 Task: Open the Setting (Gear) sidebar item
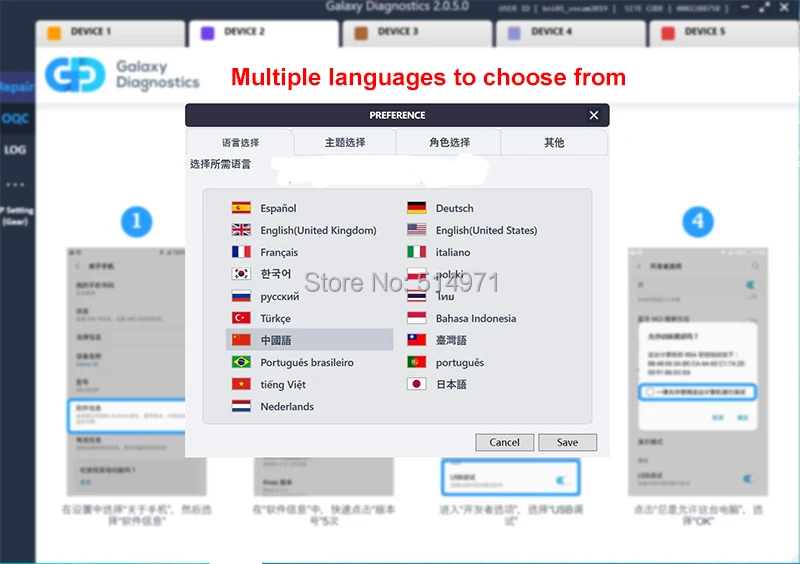click(16, 215)
